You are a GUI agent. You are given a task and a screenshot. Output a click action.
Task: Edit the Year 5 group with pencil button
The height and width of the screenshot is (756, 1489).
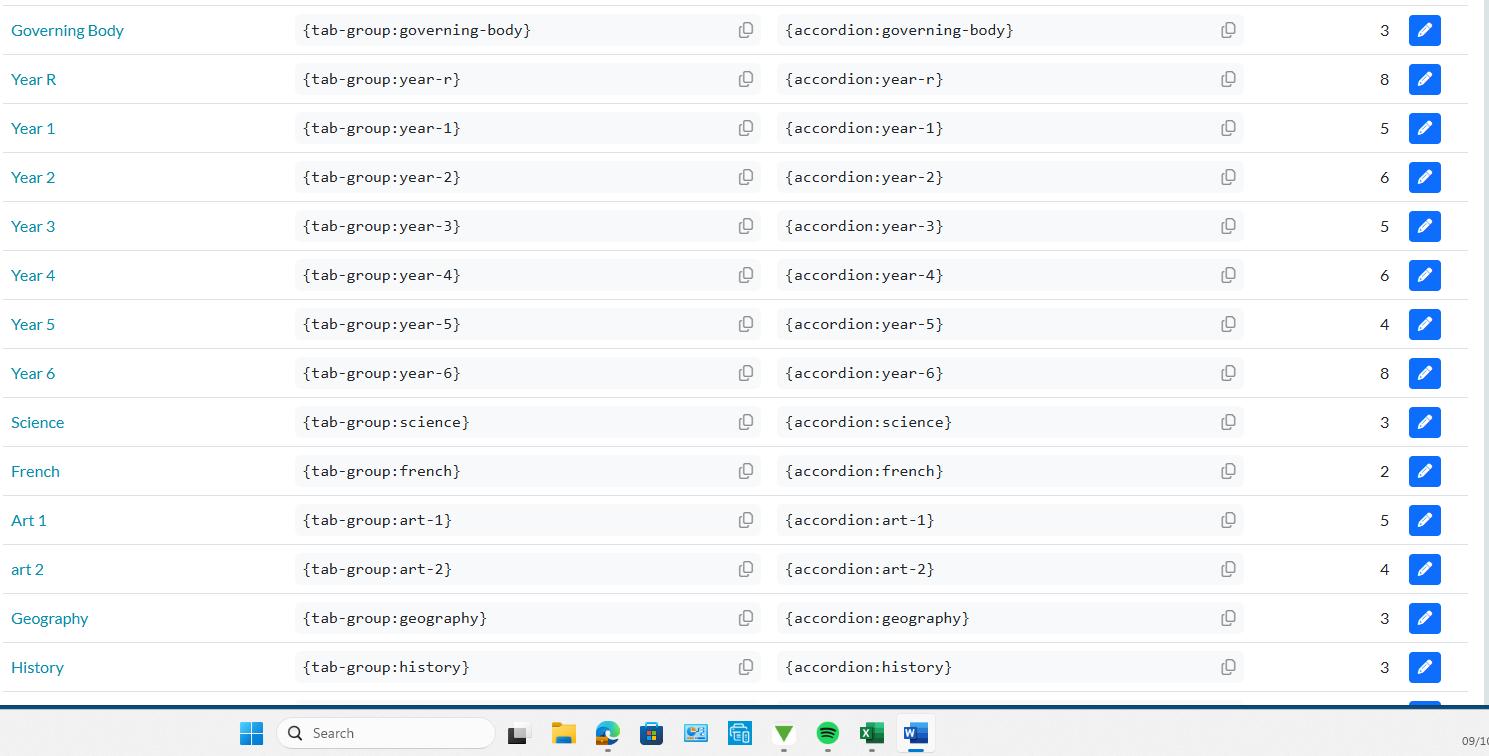pos(1424,324)
